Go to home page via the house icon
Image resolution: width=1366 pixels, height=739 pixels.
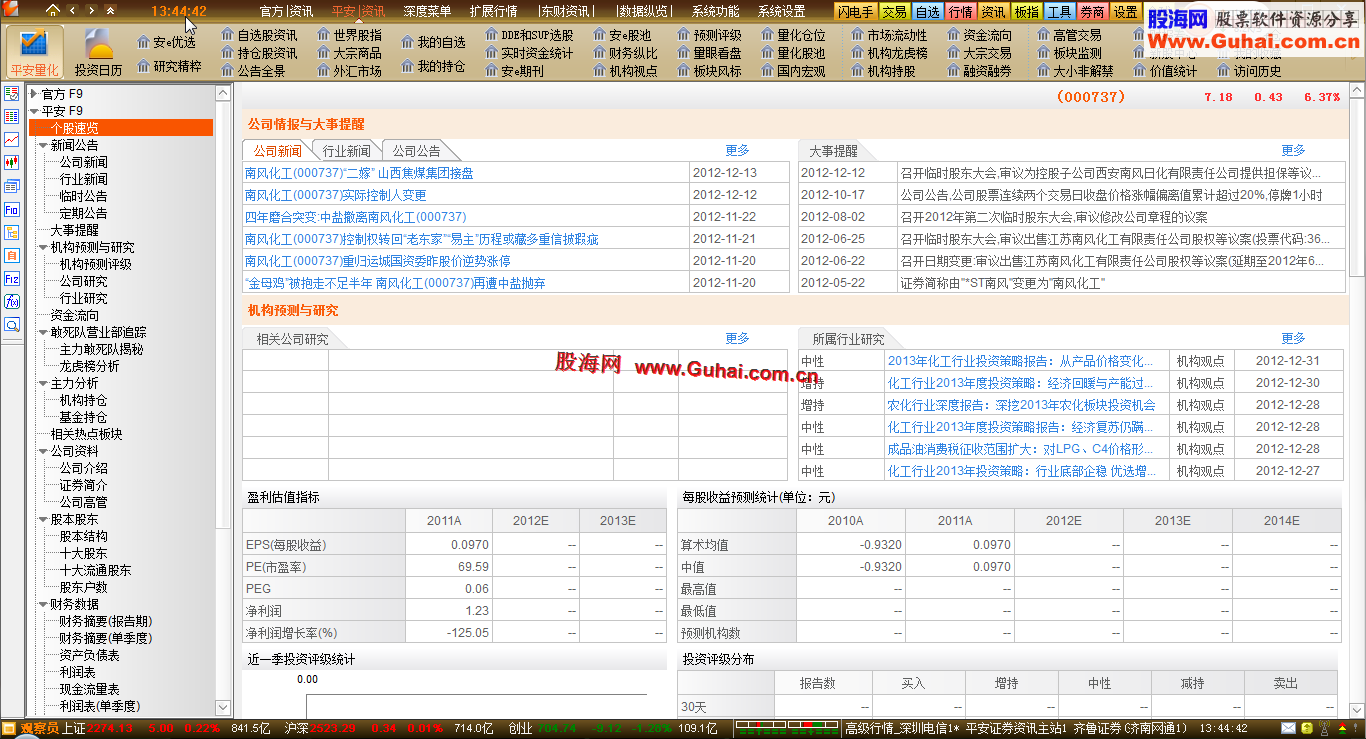(x=53, y=11)
